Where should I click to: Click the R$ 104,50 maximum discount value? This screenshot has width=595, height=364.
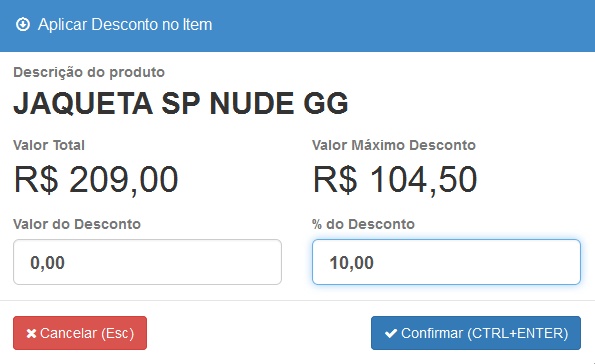click(395, 180)
